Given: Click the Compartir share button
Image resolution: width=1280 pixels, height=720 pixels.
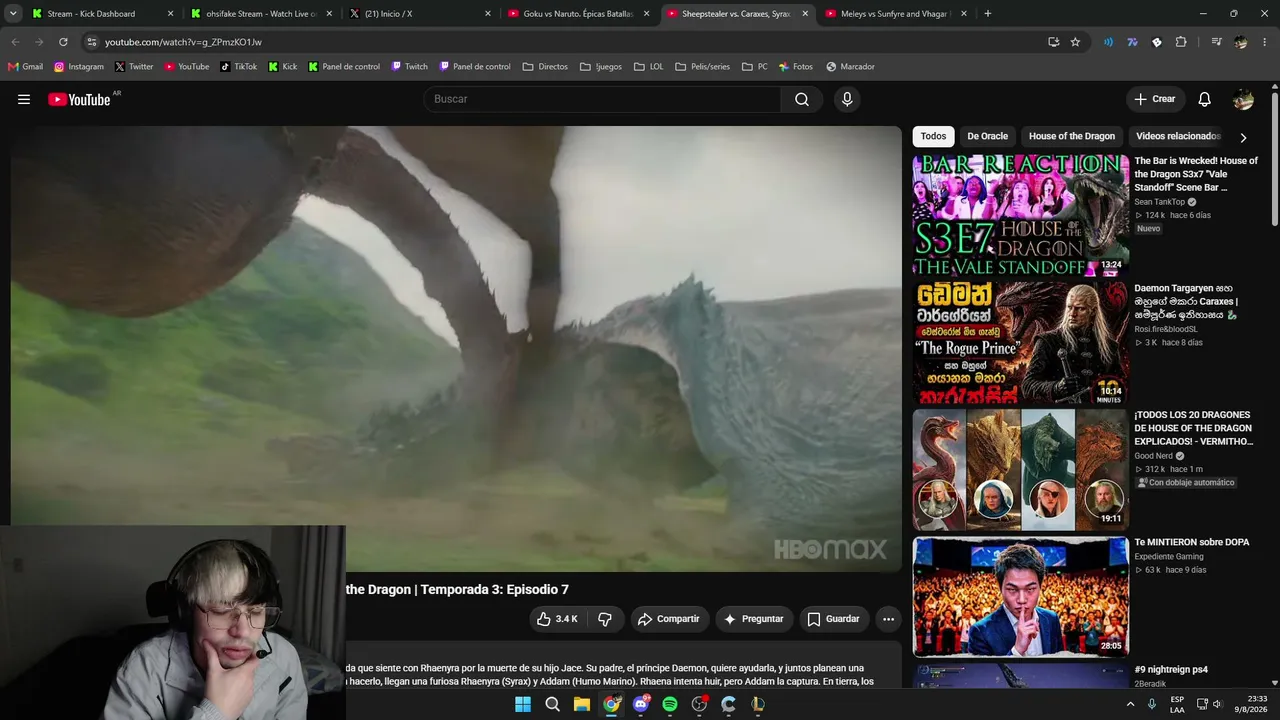Looking at the screenshot, I should pyautogui.click(x=669, y=619).
